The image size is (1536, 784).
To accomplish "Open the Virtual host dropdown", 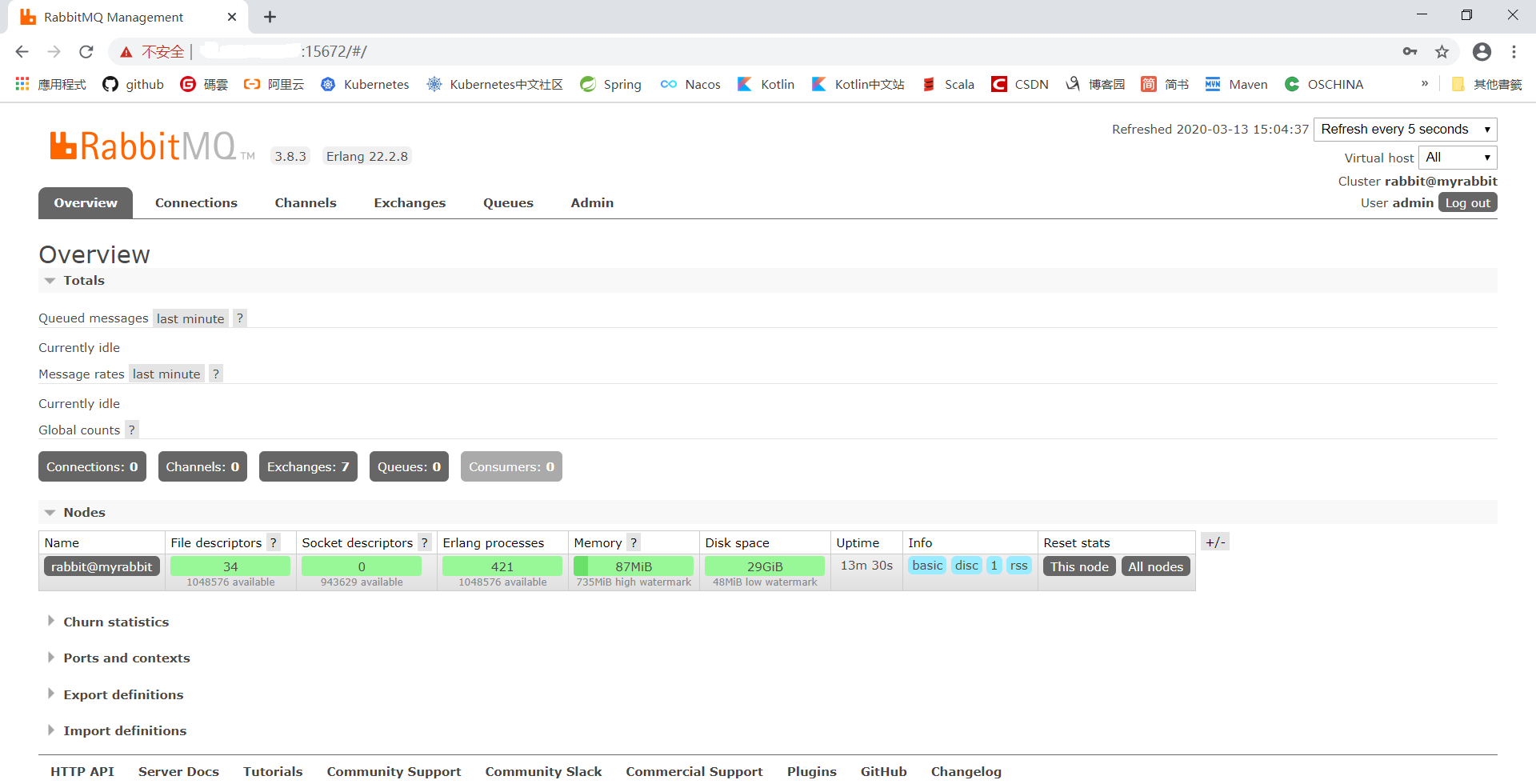I will [1458, 157].
